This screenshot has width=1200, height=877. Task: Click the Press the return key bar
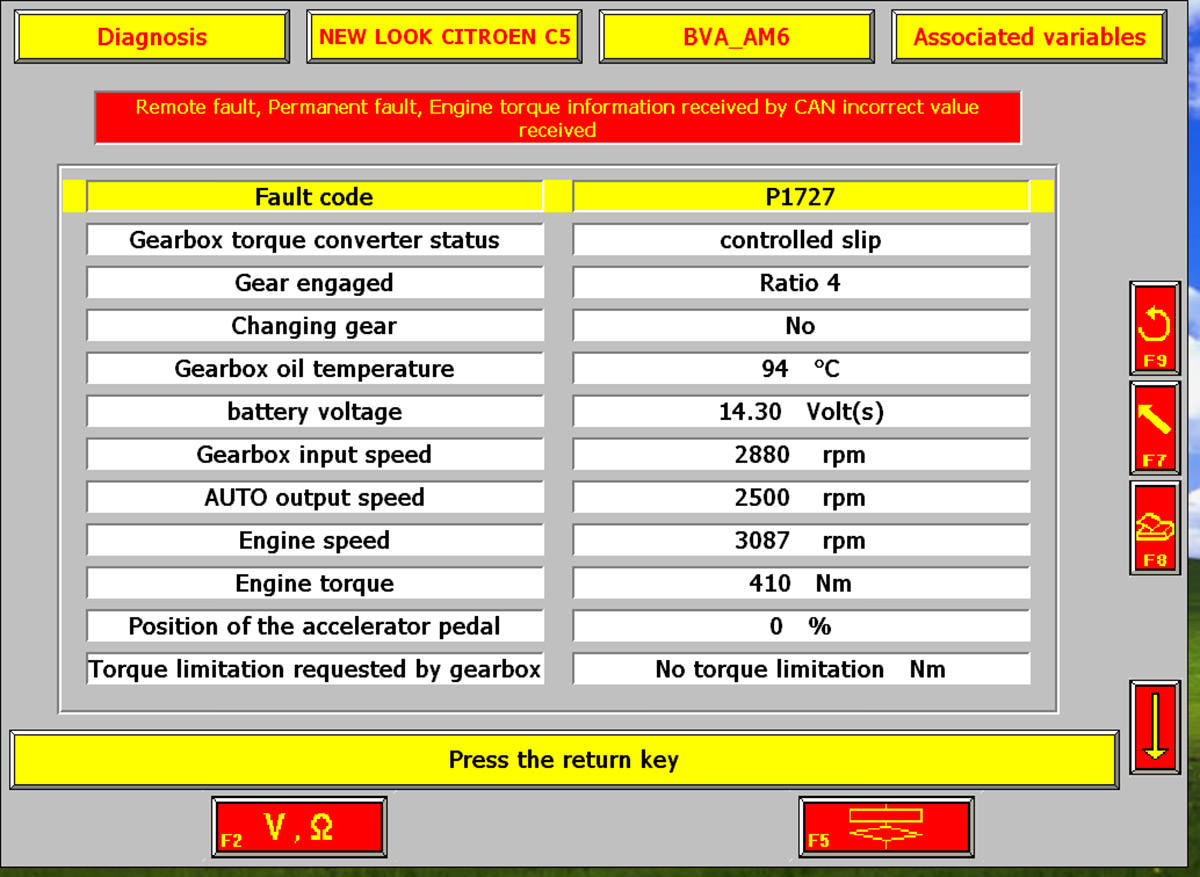564,759
